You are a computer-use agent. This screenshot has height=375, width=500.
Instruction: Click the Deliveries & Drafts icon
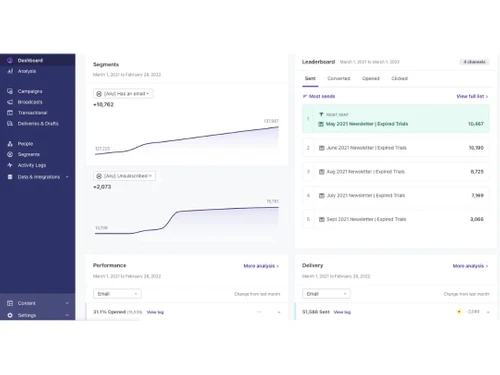point(10,123)
